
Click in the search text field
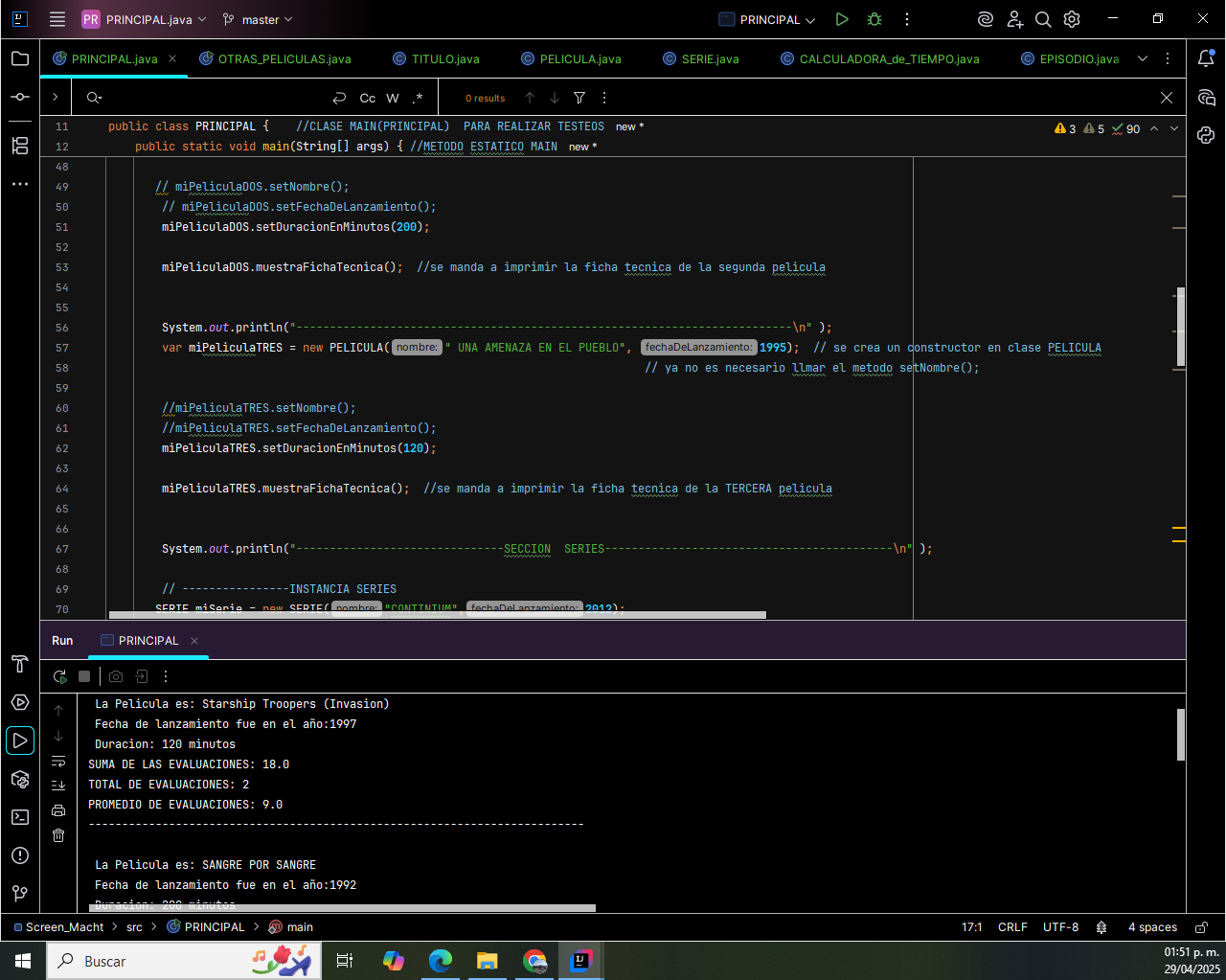pos(216,98)
